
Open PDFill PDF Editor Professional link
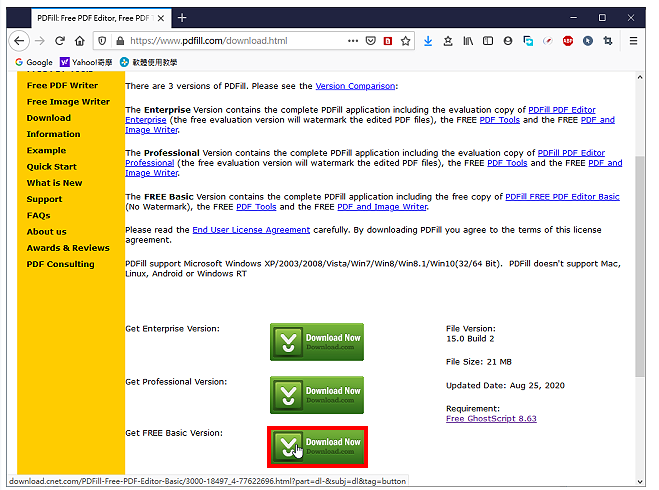pos(571,153)
